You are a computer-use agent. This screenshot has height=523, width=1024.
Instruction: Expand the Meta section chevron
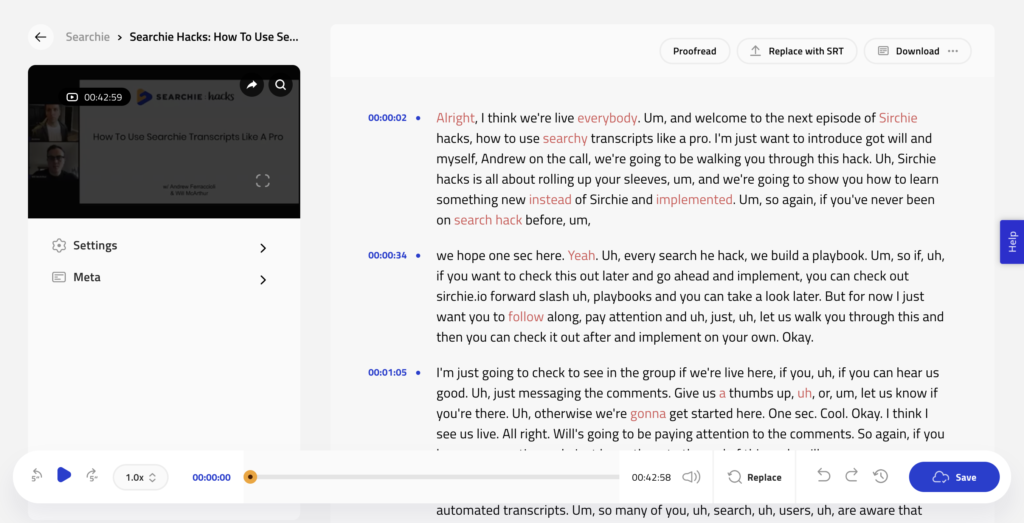[x=263, y=280]
